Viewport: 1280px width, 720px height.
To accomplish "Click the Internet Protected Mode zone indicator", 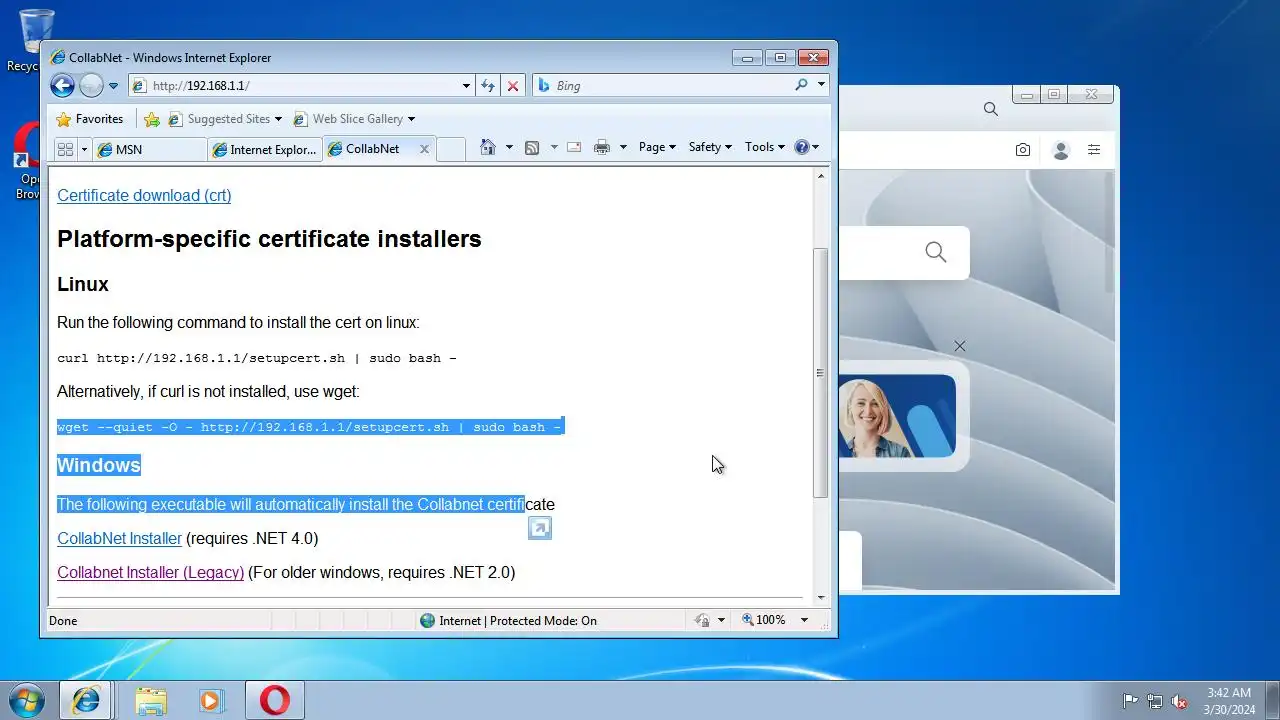I will [x=508, y=621].
